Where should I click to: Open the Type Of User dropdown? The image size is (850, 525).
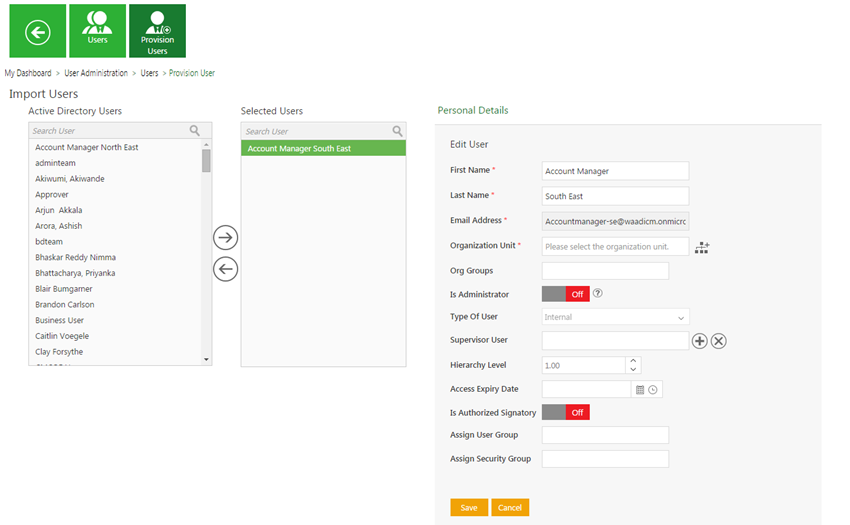pos(616,317)
